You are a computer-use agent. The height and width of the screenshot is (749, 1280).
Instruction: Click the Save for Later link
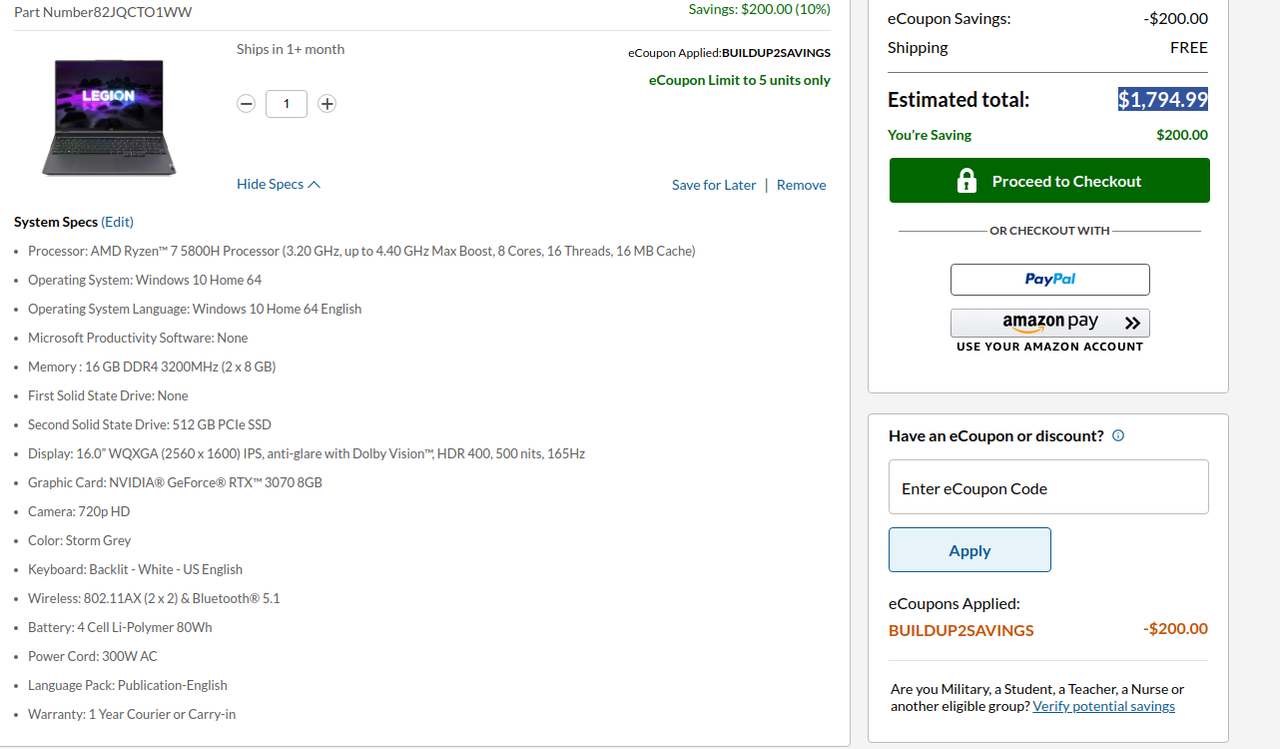coord(714,185)
